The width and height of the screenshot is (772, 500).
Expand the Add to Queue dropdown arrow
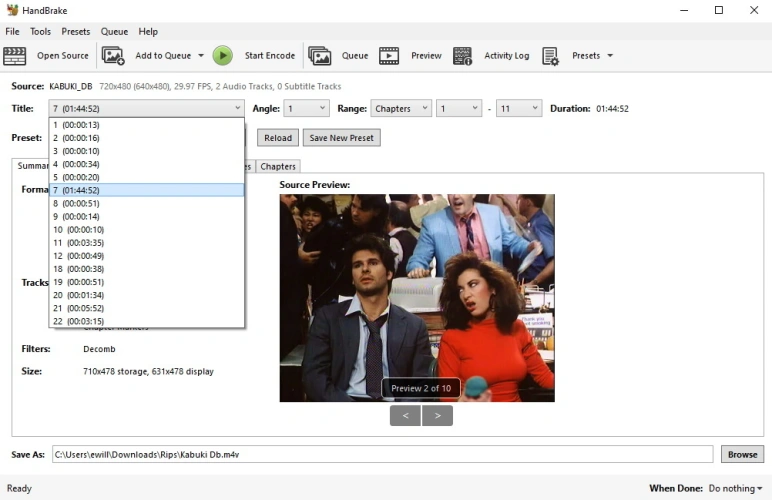(201, 56)
